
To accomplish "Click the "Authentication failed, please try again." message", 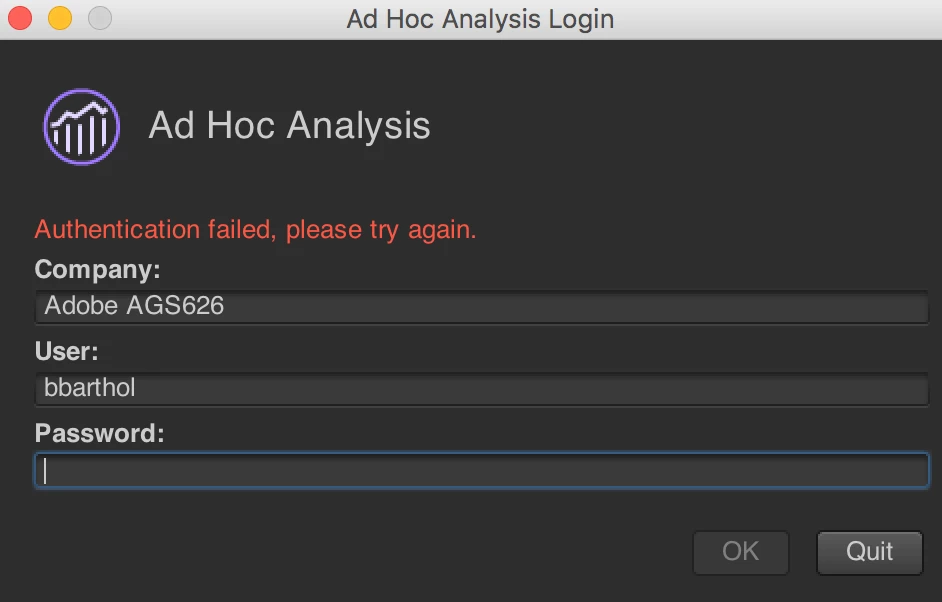I will [x=255, y=230].
